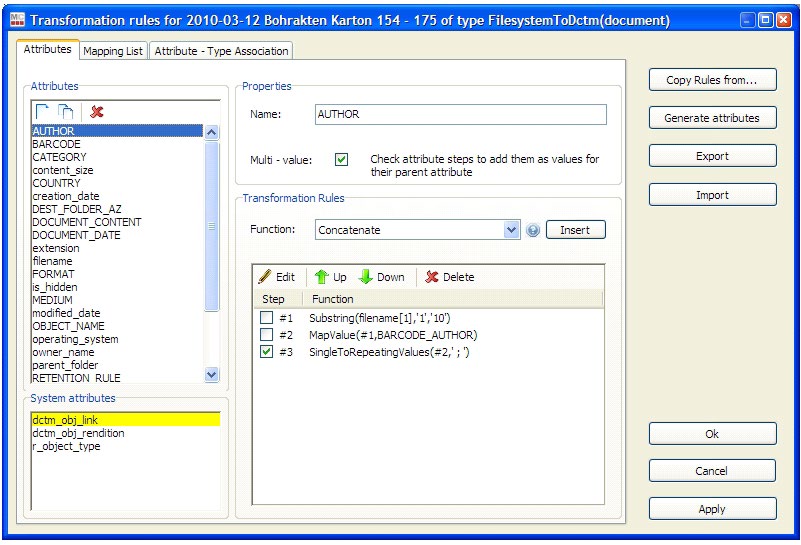Click the Import button
Viewport: 801px width, 545px height.
click(713, 195)
